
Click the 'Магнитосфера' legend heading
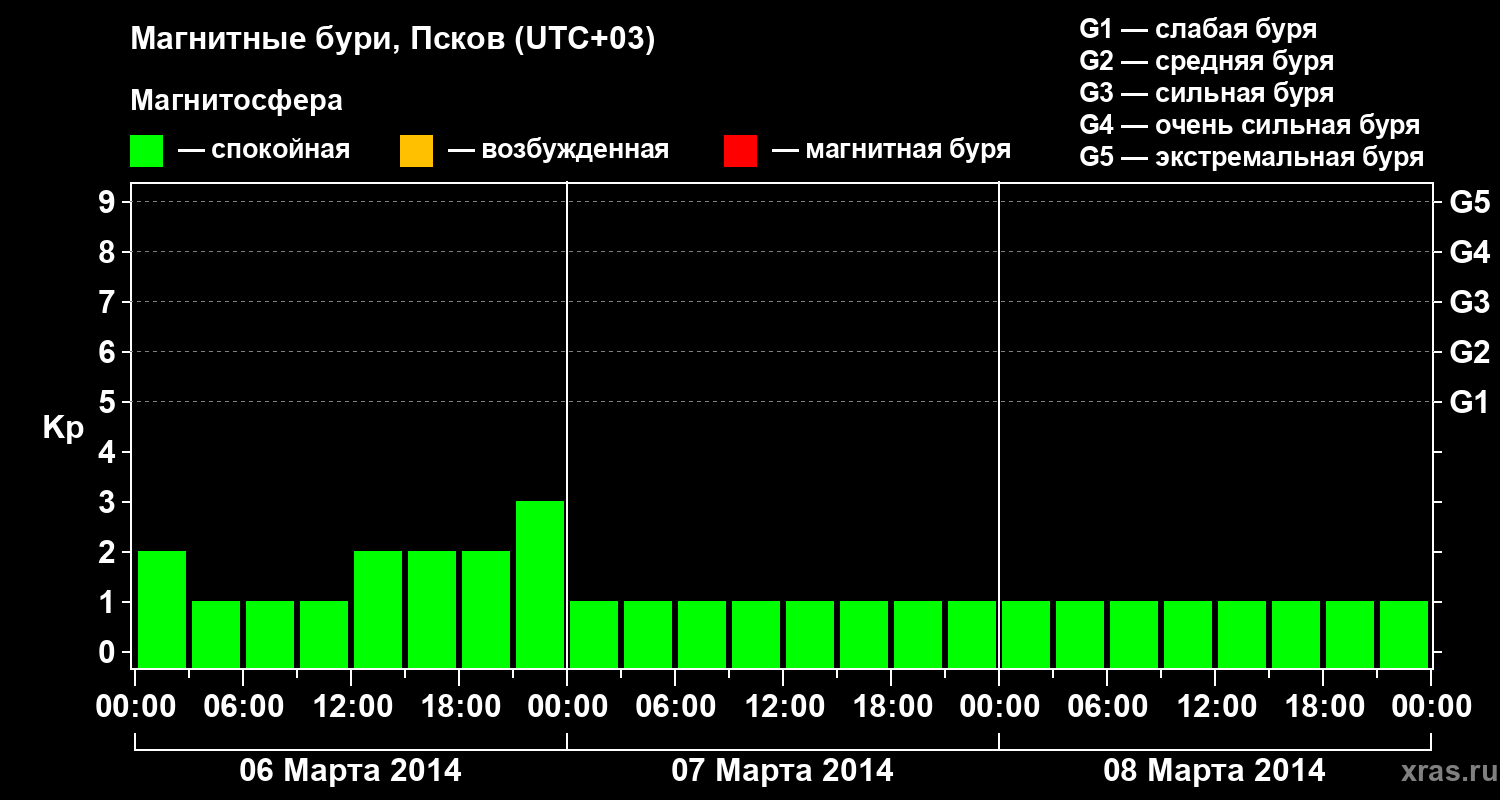(236, 101)
